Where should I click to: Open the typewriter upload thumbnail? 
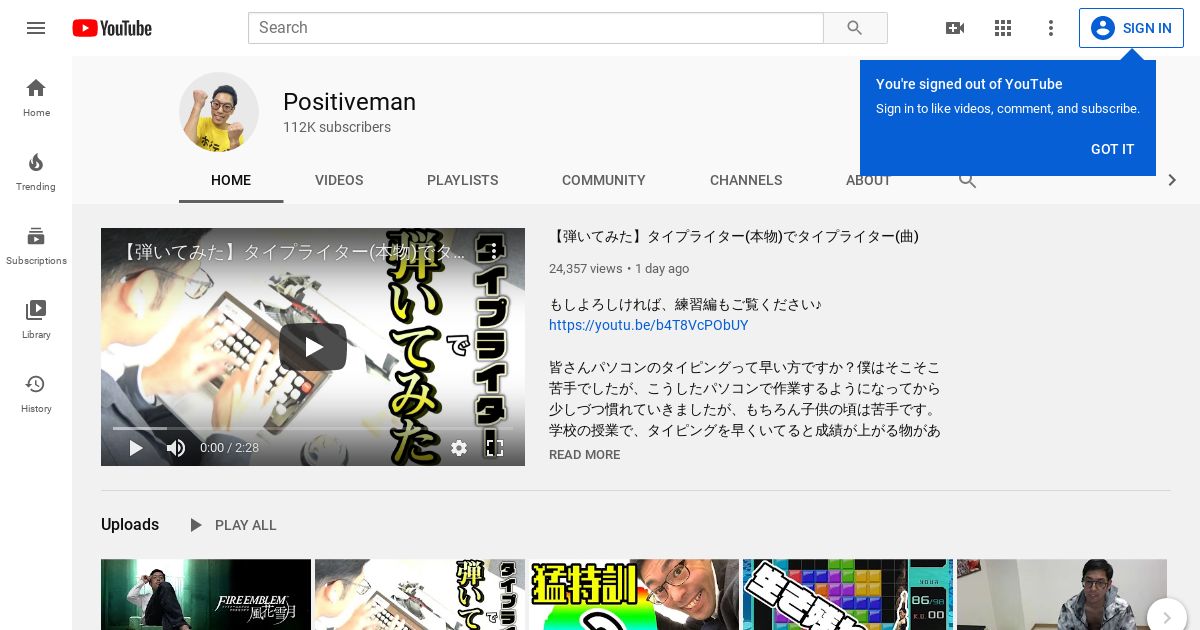pos(420,594)
